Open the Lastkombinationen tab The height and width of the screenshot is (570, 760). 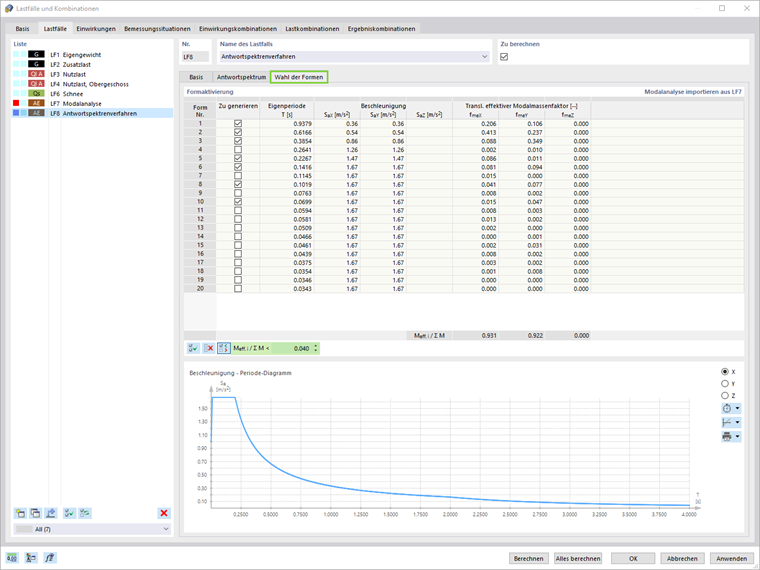(310, 29)
